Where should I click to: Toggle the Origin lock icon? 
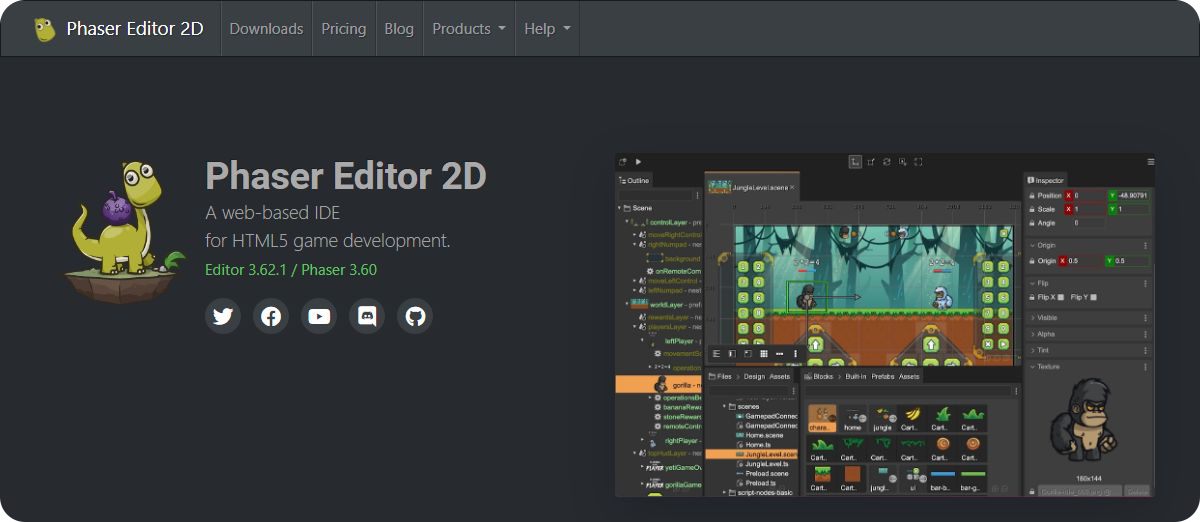tap(1031, 261)
